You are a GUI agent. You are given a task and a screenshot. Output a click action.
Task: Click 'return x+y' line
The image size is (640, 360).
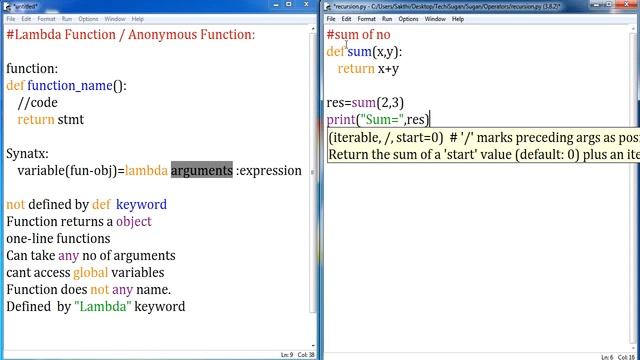pyautogui.click(x=368, y=69)
